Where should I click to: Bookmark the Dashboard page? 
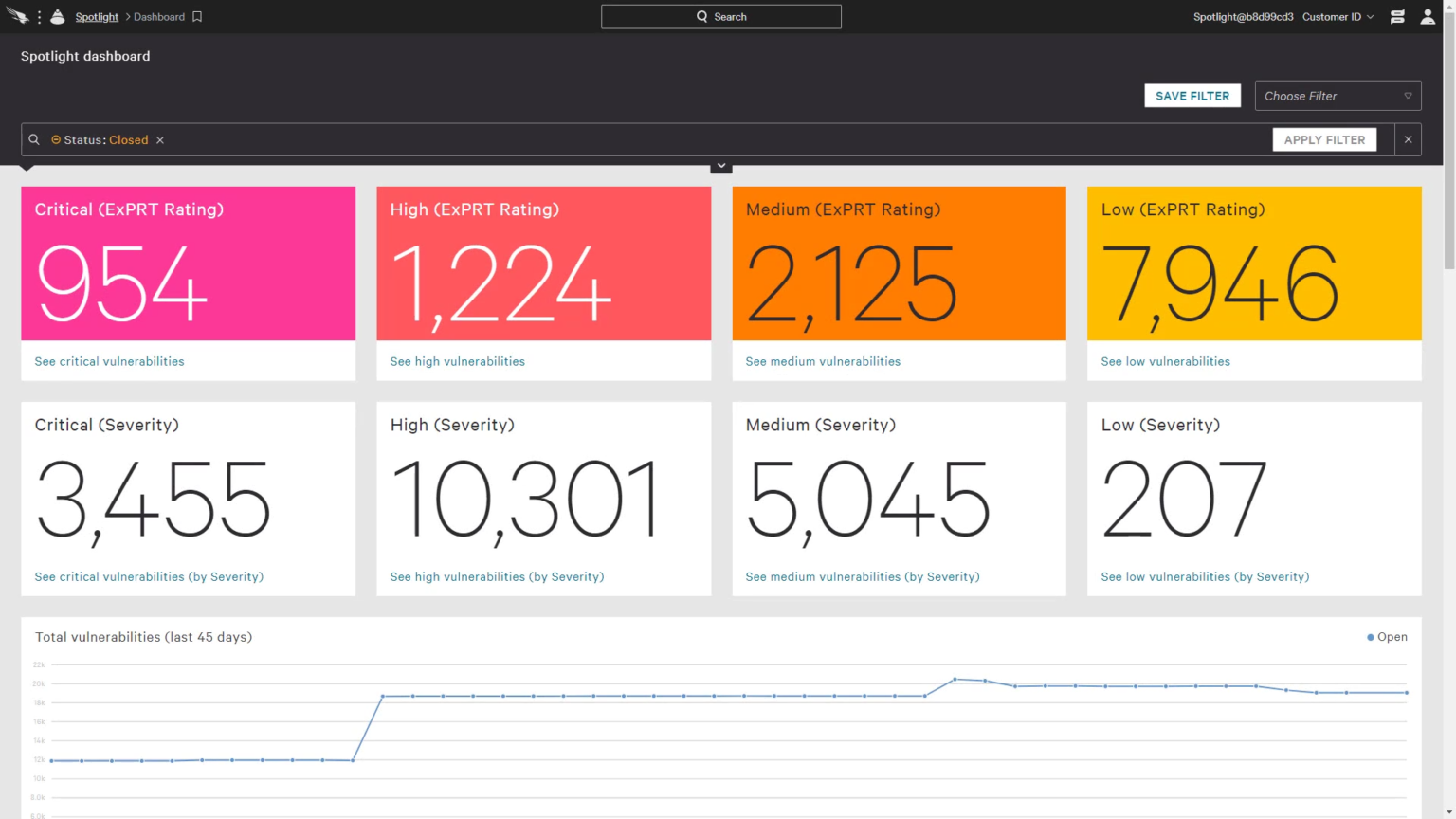point(197,17)
